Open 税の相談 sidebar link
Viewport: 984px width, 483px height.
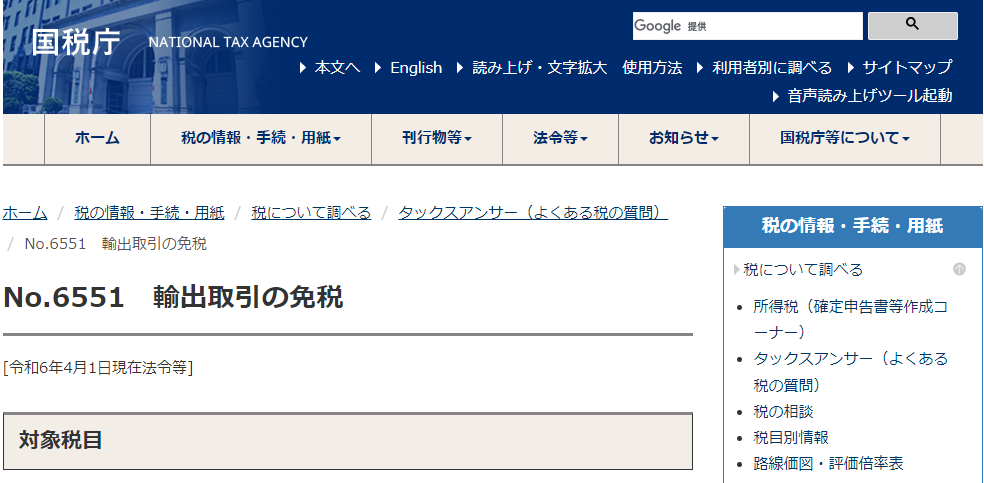pos(783,411)
